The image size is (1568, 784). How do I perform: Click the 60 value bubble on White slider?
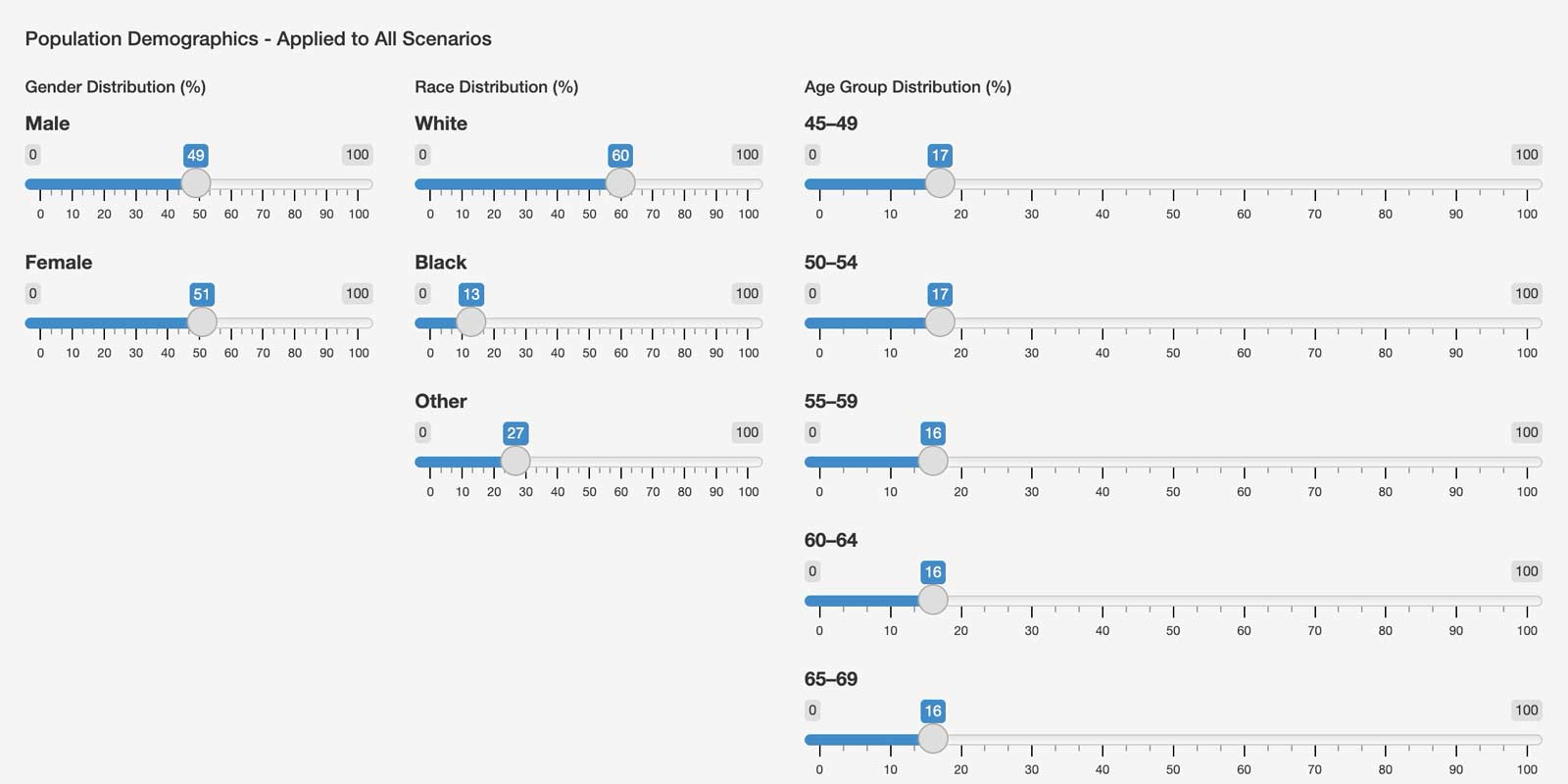click(x=620, y=155)
